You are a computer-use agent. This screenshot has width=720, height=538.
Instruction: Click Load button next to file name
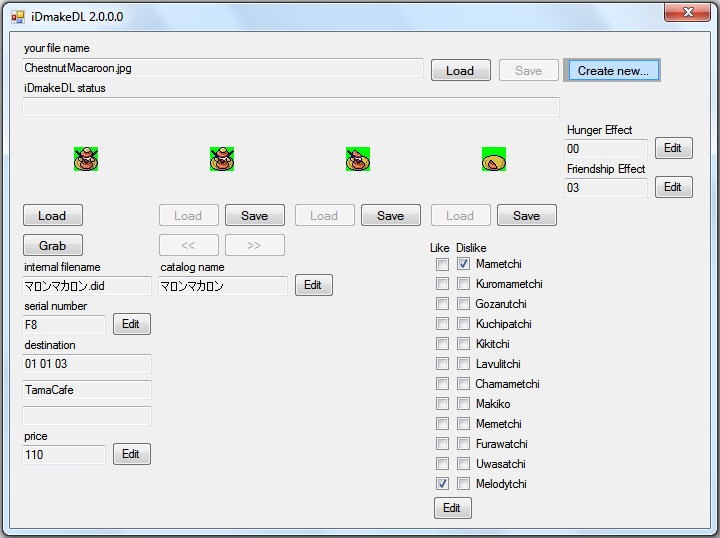tap(461, 70)
